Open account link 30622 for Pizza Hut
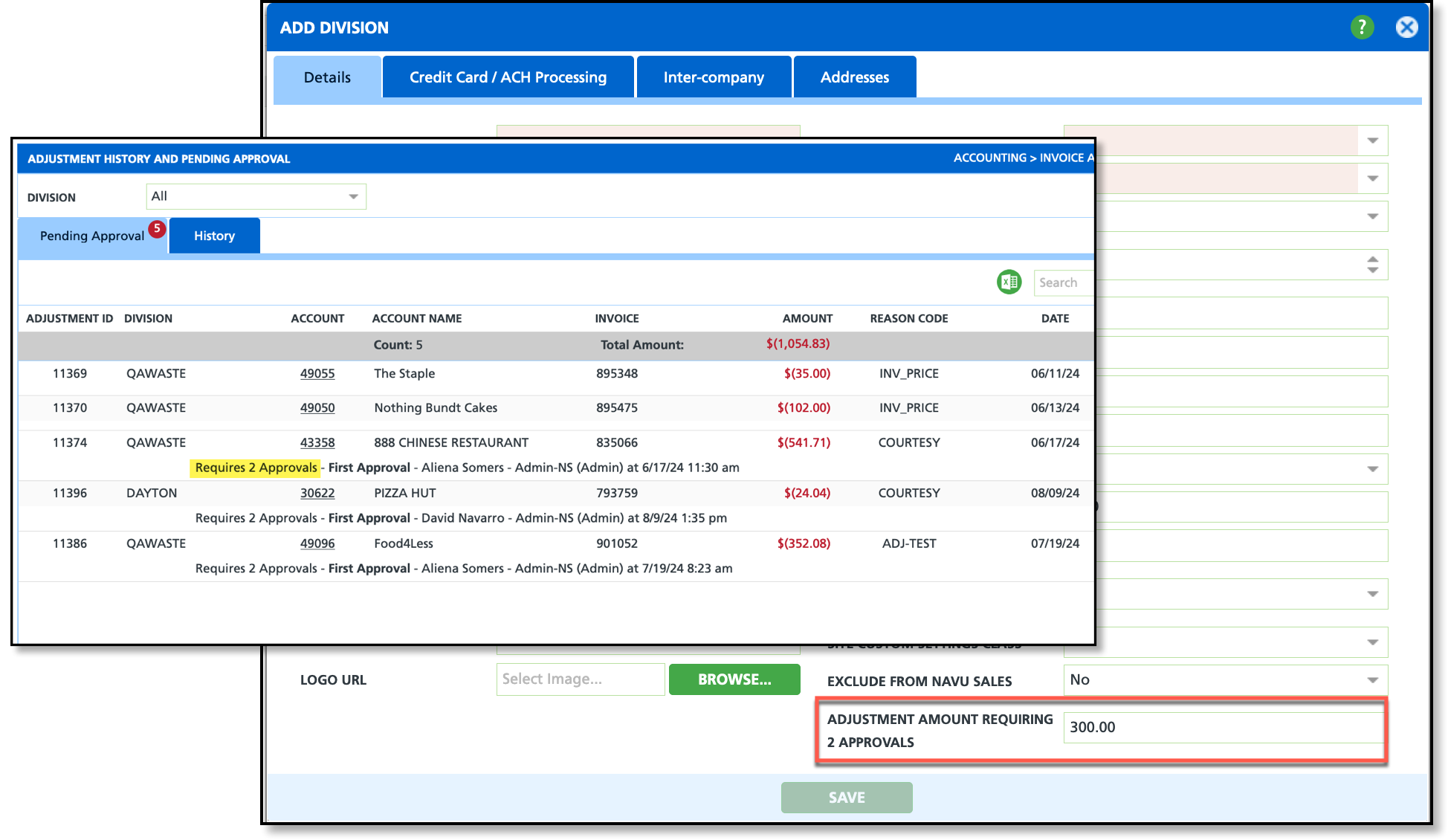This screenshot has width=1448, height=840. pyautogui.click(x=317, y=494)
